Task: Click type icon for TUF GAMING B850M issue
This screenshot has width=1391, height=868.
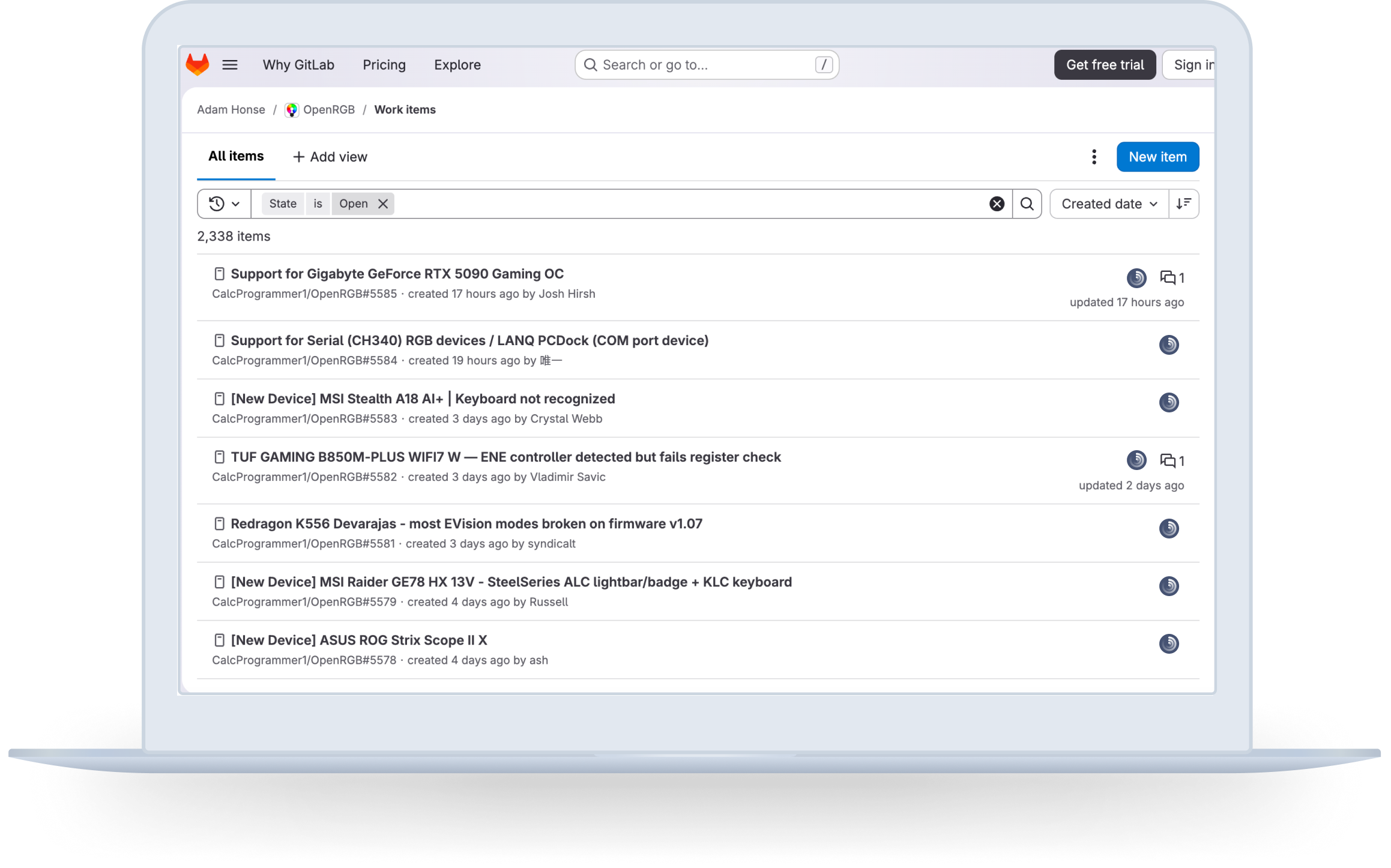Action: tap(219, 457)
